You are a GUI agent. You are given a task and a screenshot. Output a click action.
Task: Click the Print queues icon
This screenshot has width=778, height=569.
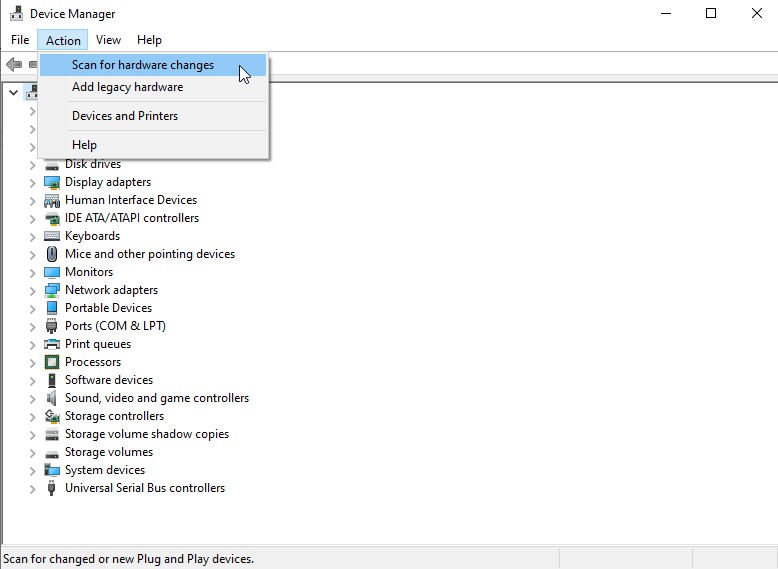[52, 344]
